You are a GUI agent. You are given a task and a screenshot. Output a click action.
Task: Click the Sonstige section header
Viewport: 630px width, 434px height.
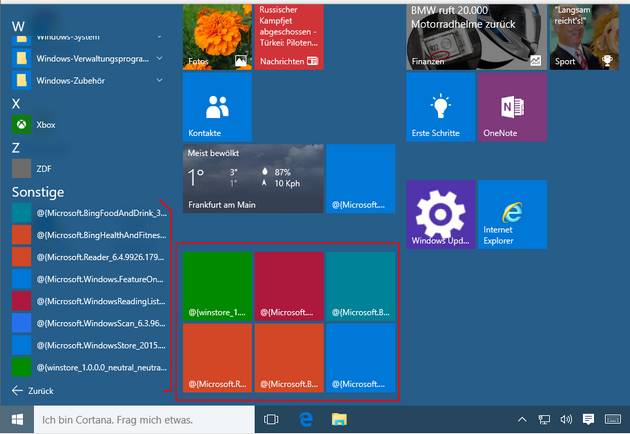click(38, 192)
